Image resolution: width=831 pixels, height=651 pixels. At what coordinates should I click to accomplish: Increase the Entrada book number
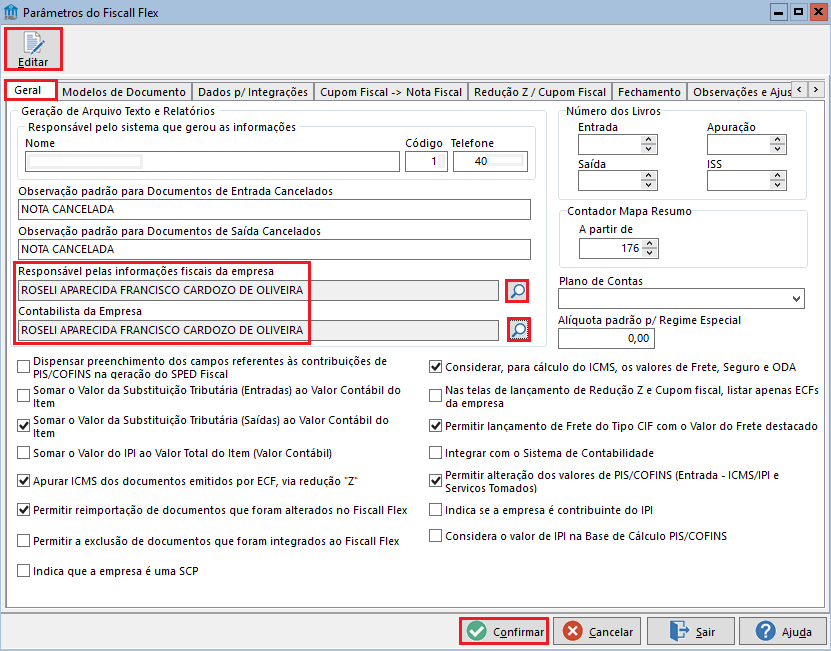649,140
